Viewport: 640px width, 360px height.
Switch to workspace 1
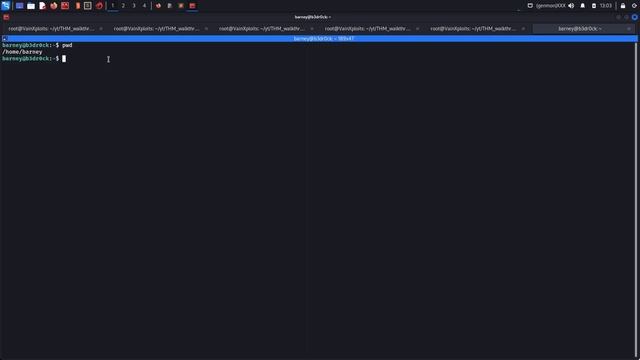click(113, 6)
